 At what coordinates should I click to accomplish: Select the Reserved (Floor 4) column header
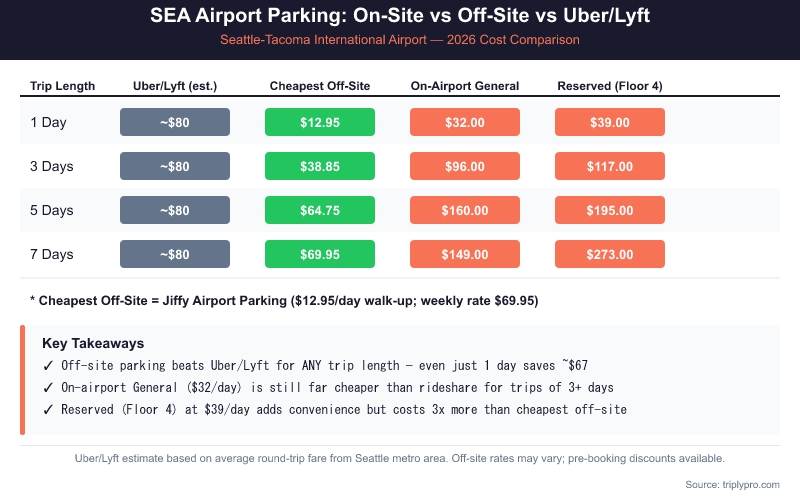click(x=610, y=86)
